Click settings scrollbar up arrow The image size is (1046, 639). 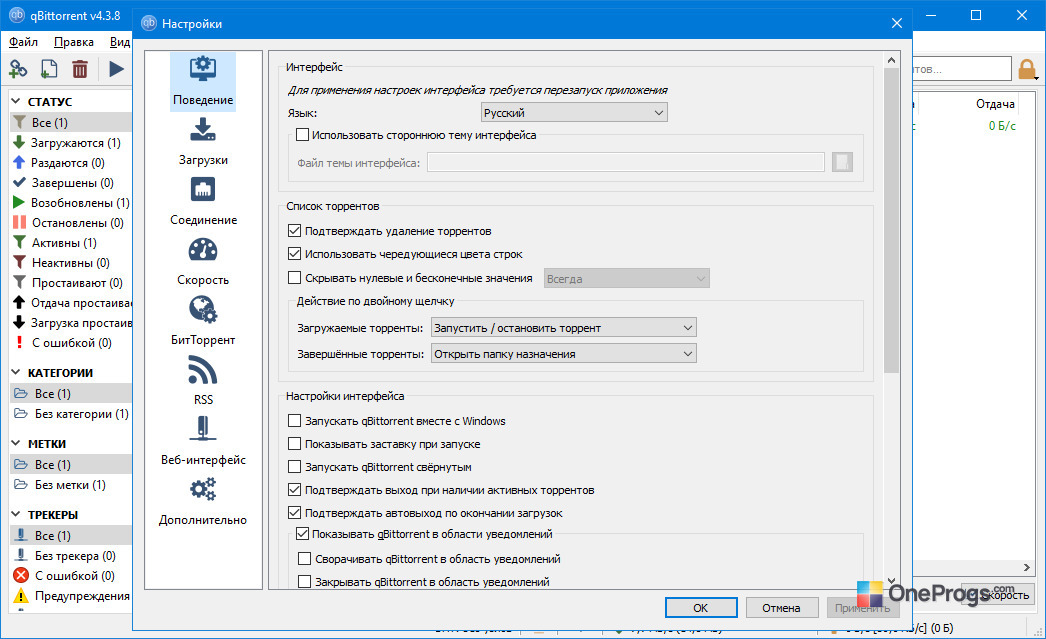pos(891,60)
